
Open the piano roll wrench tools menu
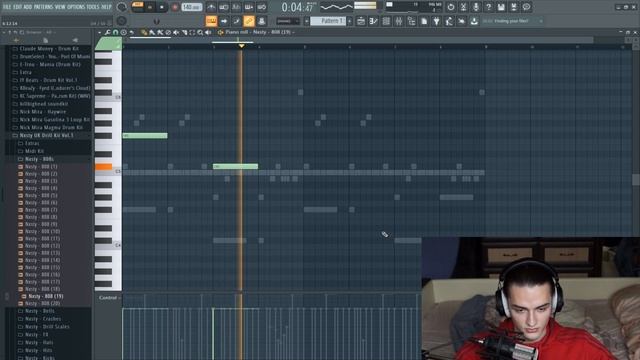(x=107, y=32)
